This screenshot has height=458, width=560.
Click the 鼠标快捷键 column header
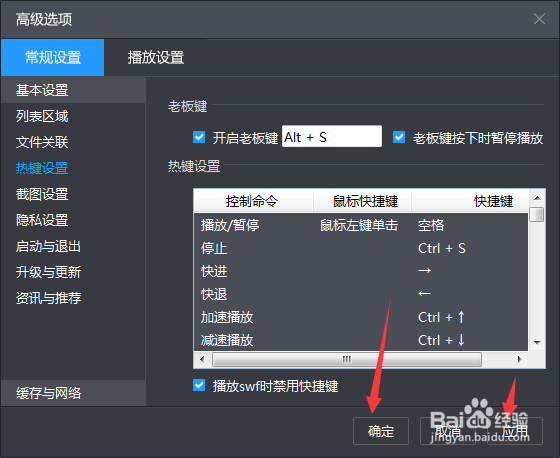(362, 201)
